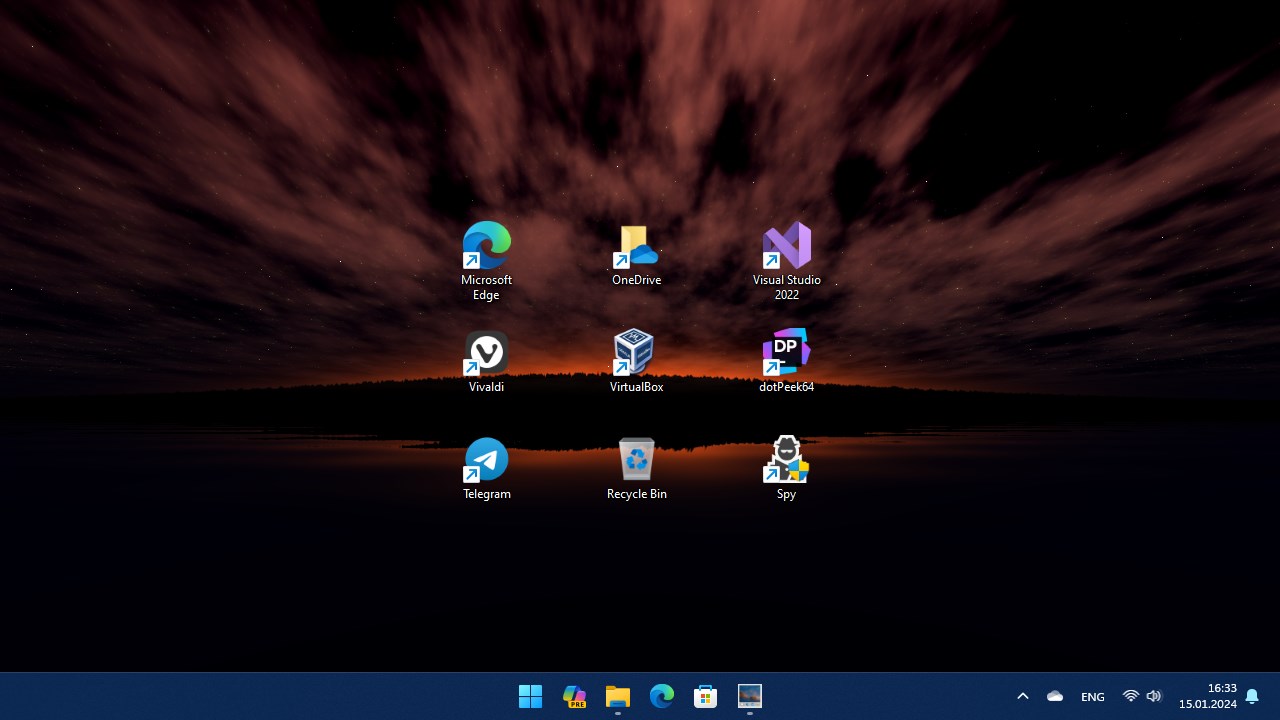The width and height of the screenshot is (1280, 720).
Task: Select the Spy desktop shortcut
Action: pos(787,468)
